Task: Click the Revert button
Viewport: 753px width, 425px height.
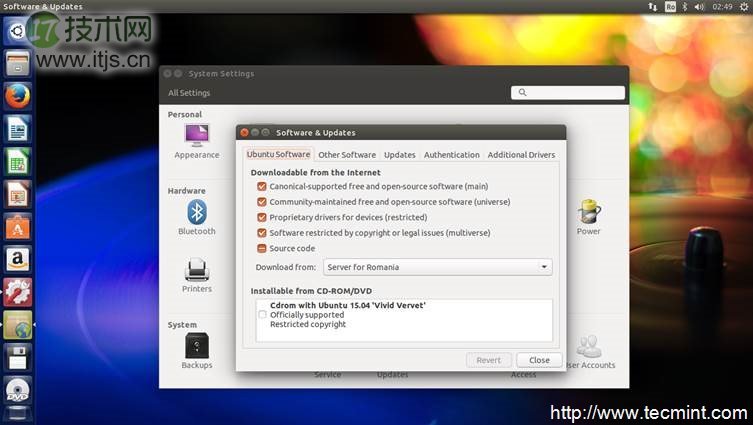Action: click(x=488, y=360)
